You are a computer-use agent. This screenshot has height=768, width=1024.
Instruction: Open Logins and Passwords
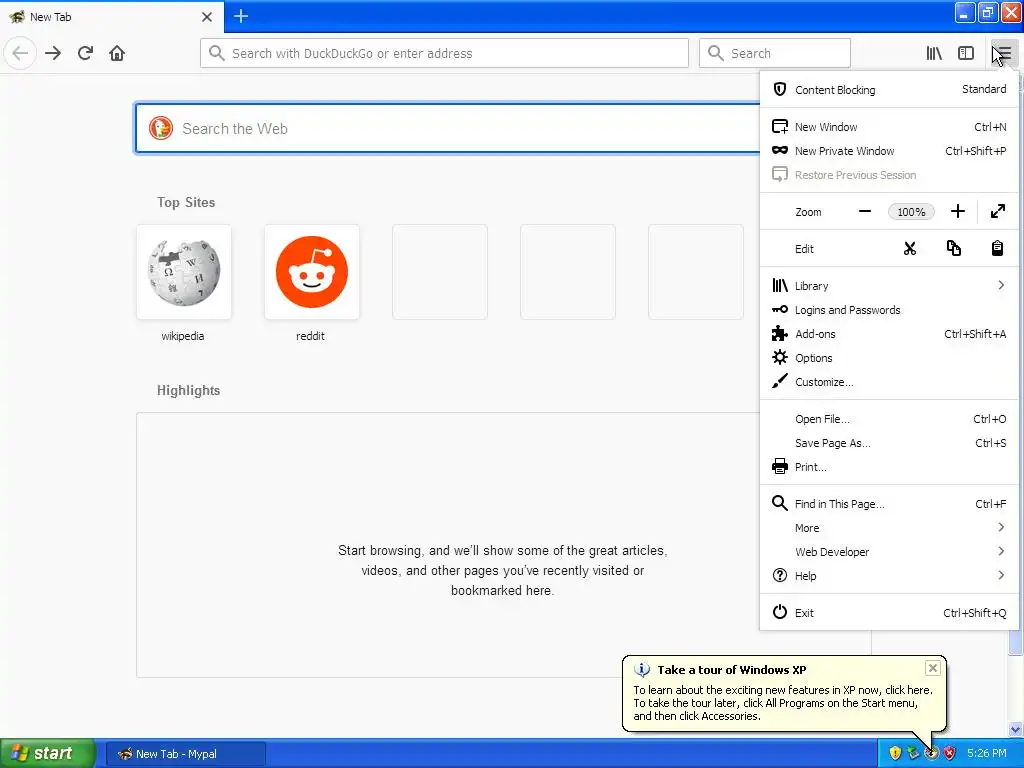[x=889, y=310]
